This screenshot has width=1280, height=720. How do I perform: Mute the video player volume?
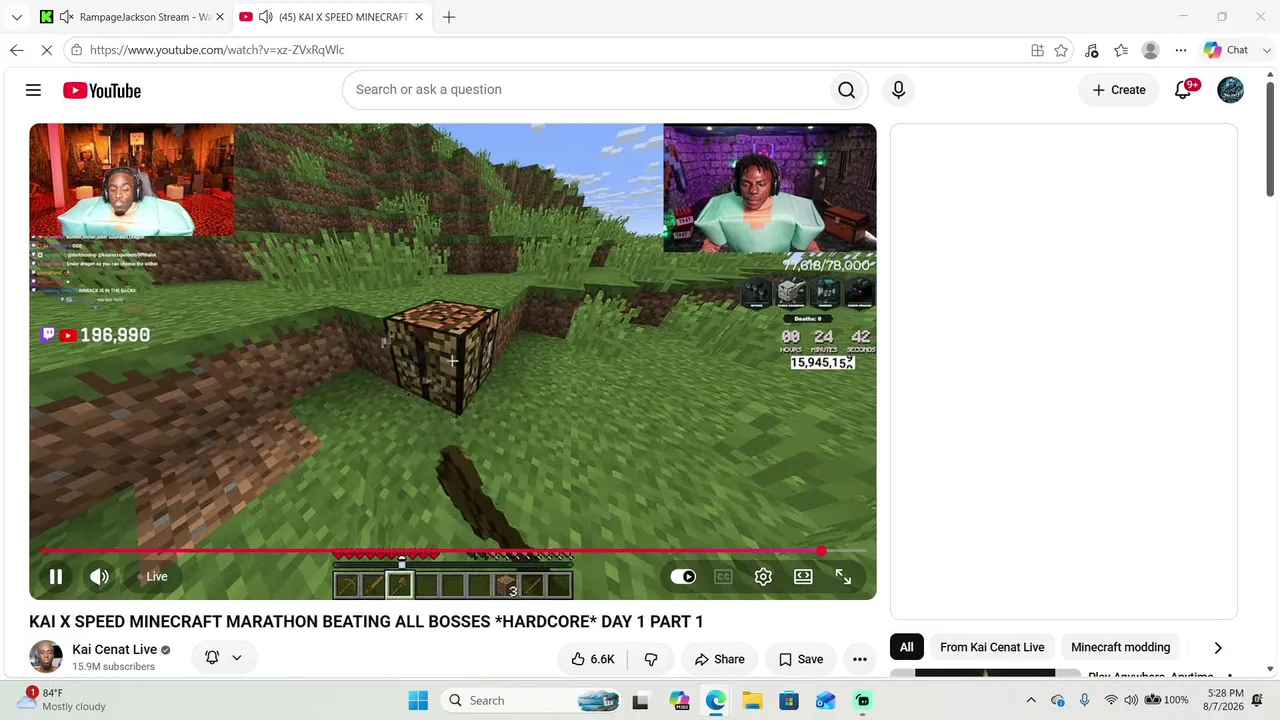pyautogui.click(x=99, y=577)
